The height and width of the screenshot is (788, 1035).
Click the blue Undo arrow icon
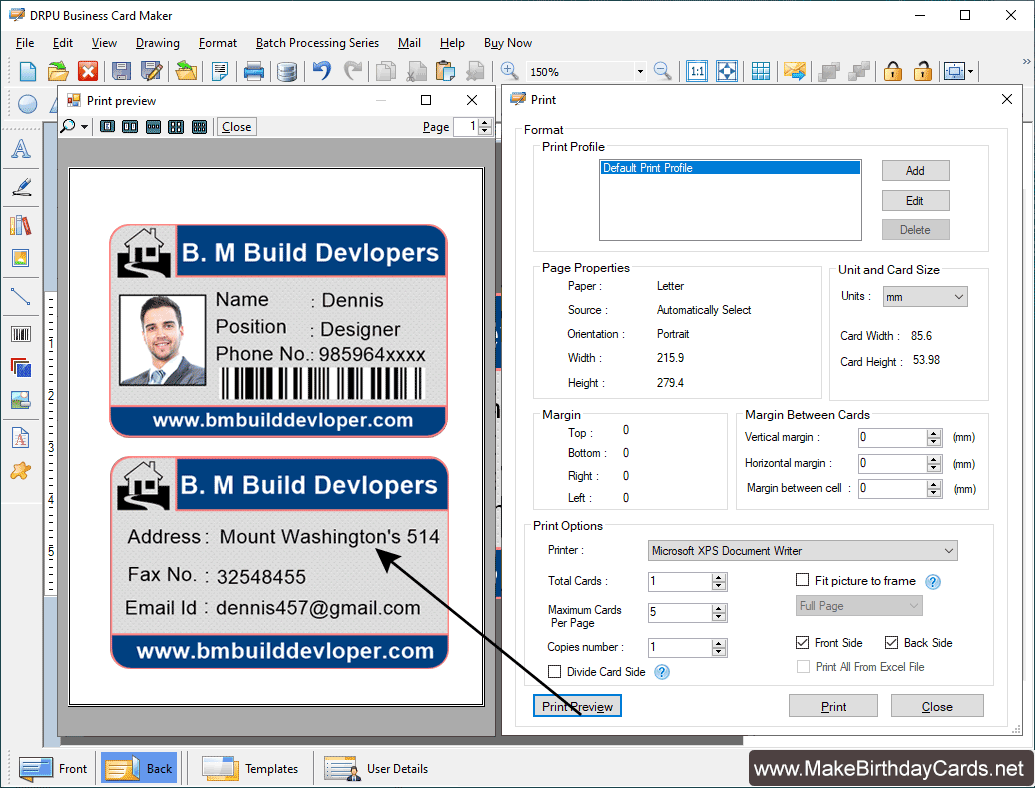[321, 71]
